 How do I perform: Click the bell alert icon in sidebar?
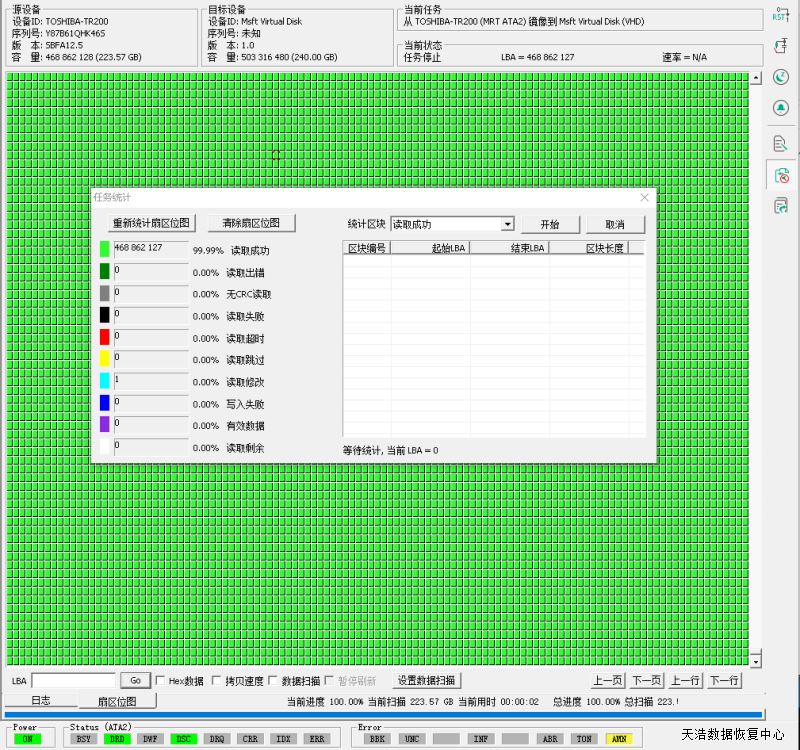click(x=781, y=108)
